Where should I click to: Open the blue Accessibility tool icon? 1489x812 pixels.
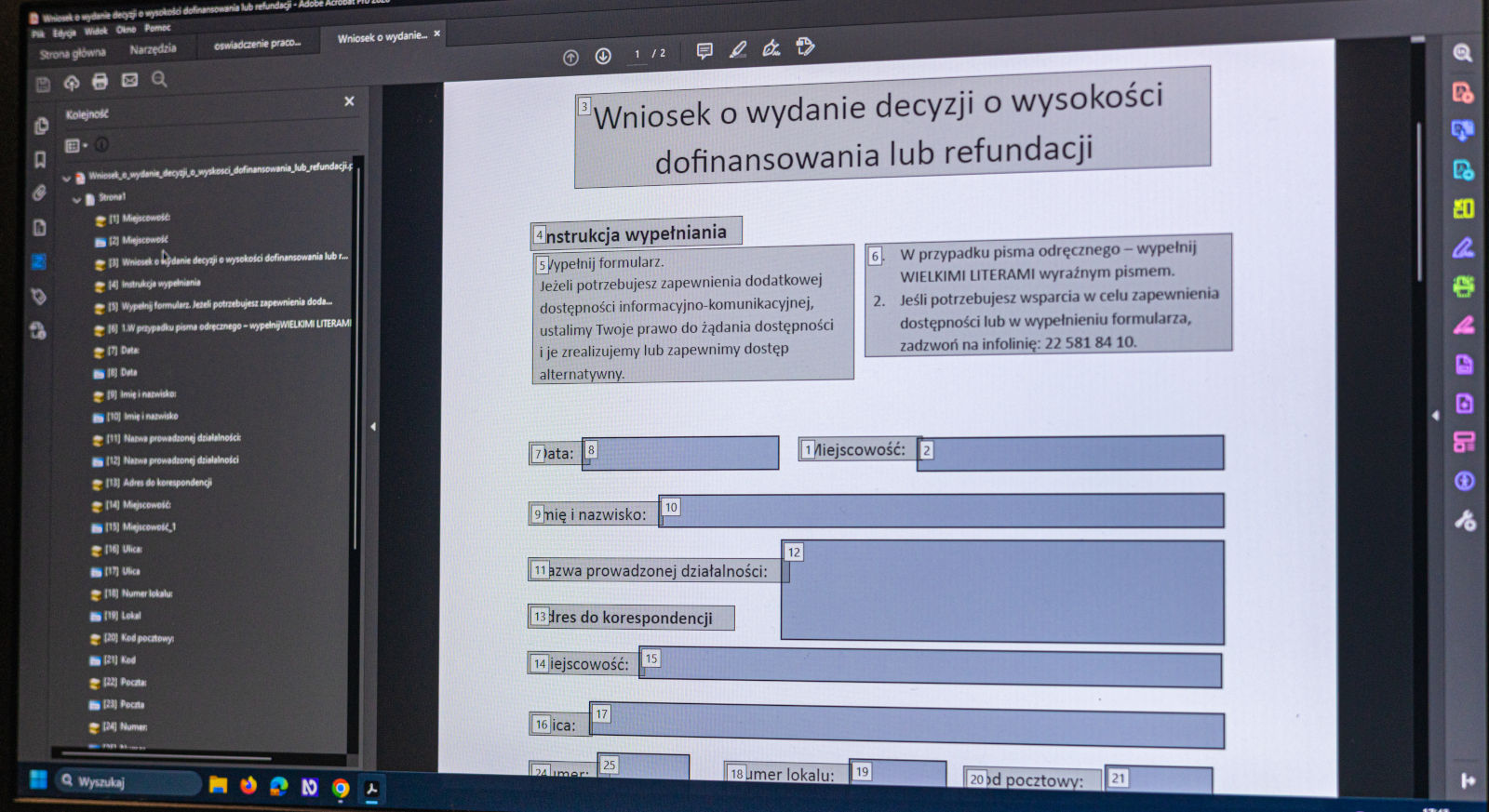1464,481
